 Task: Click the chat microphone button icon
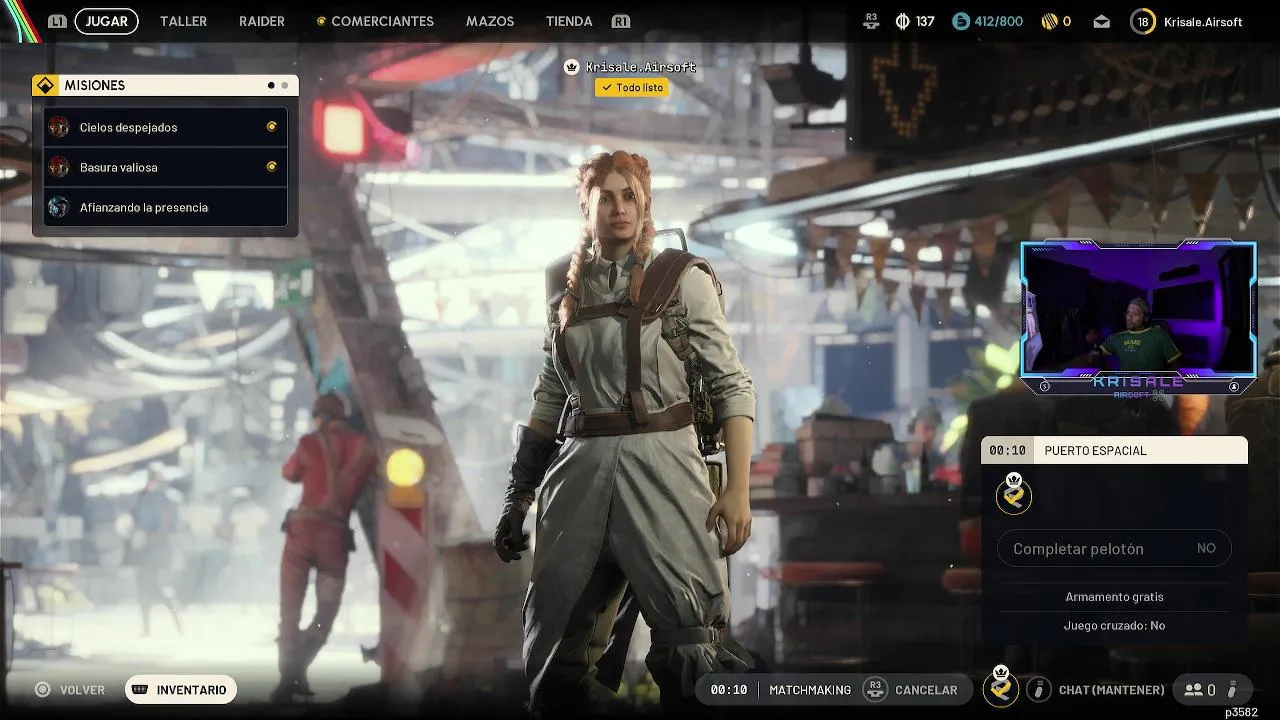(x=1039, y=689)
